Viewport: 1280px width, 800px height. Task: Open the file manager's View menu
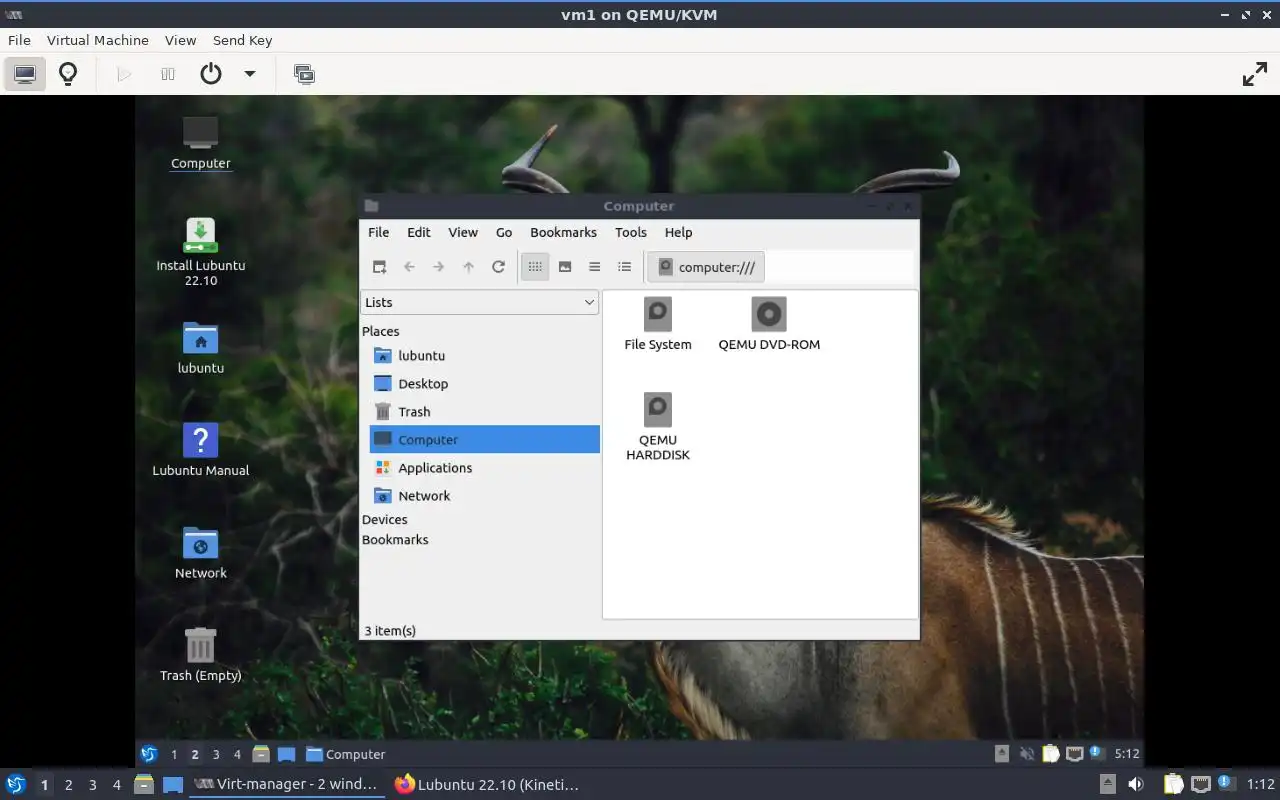pyautogui.click(x=463, y=232)
